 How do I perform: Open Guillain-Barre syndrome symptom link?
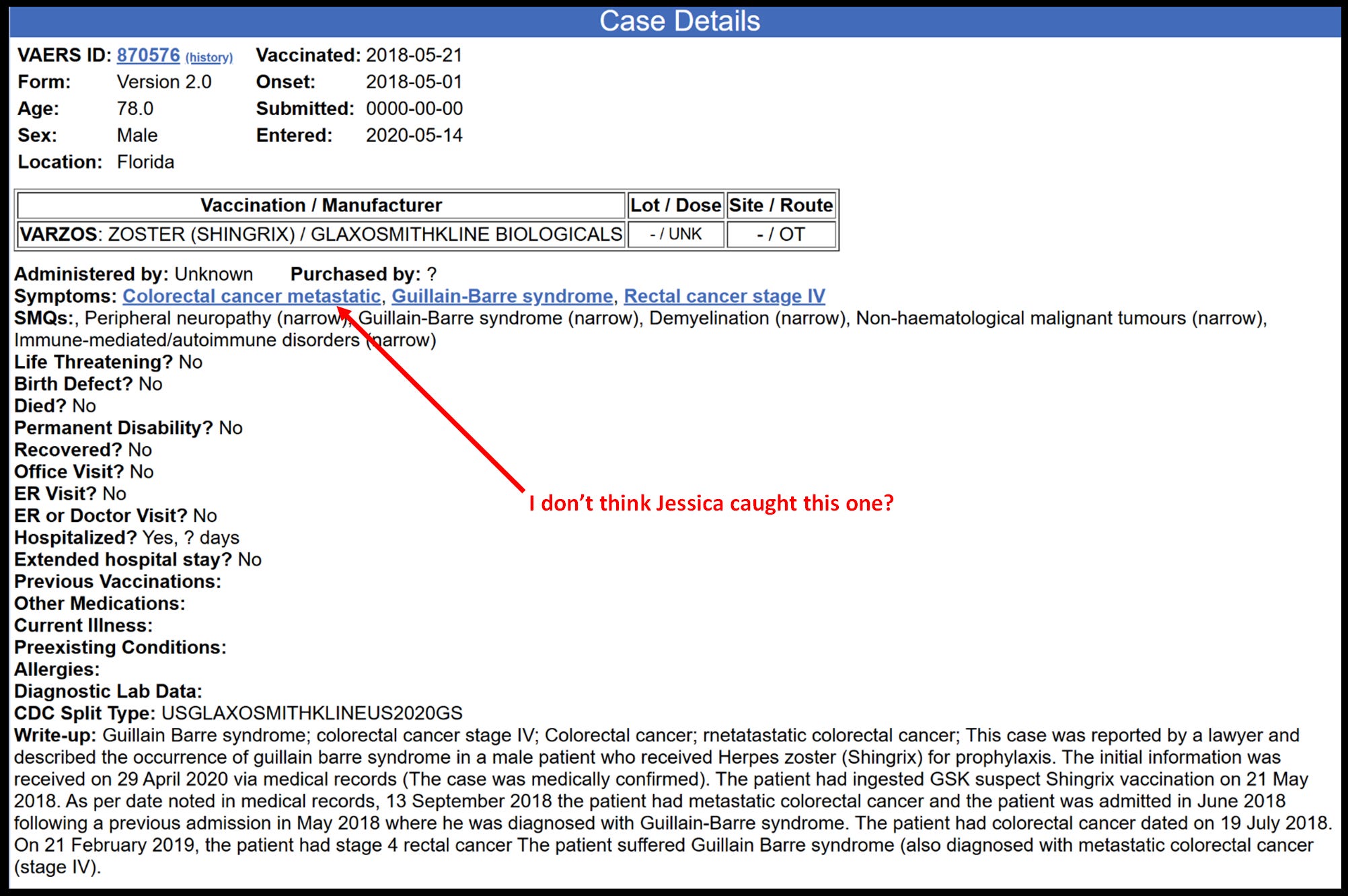tap(502, 296)
